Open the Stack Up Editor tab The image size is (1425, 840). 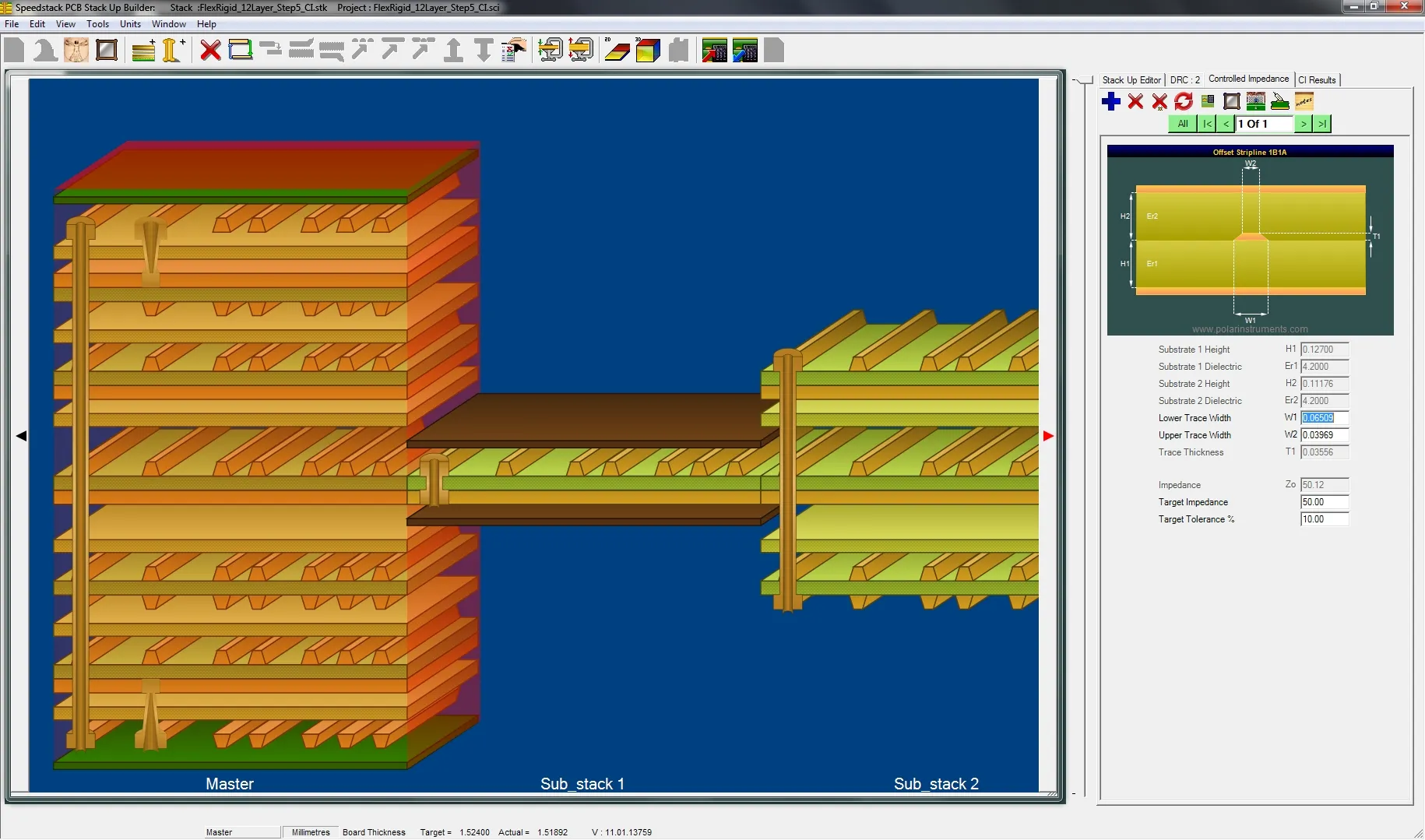(1130, 79)
